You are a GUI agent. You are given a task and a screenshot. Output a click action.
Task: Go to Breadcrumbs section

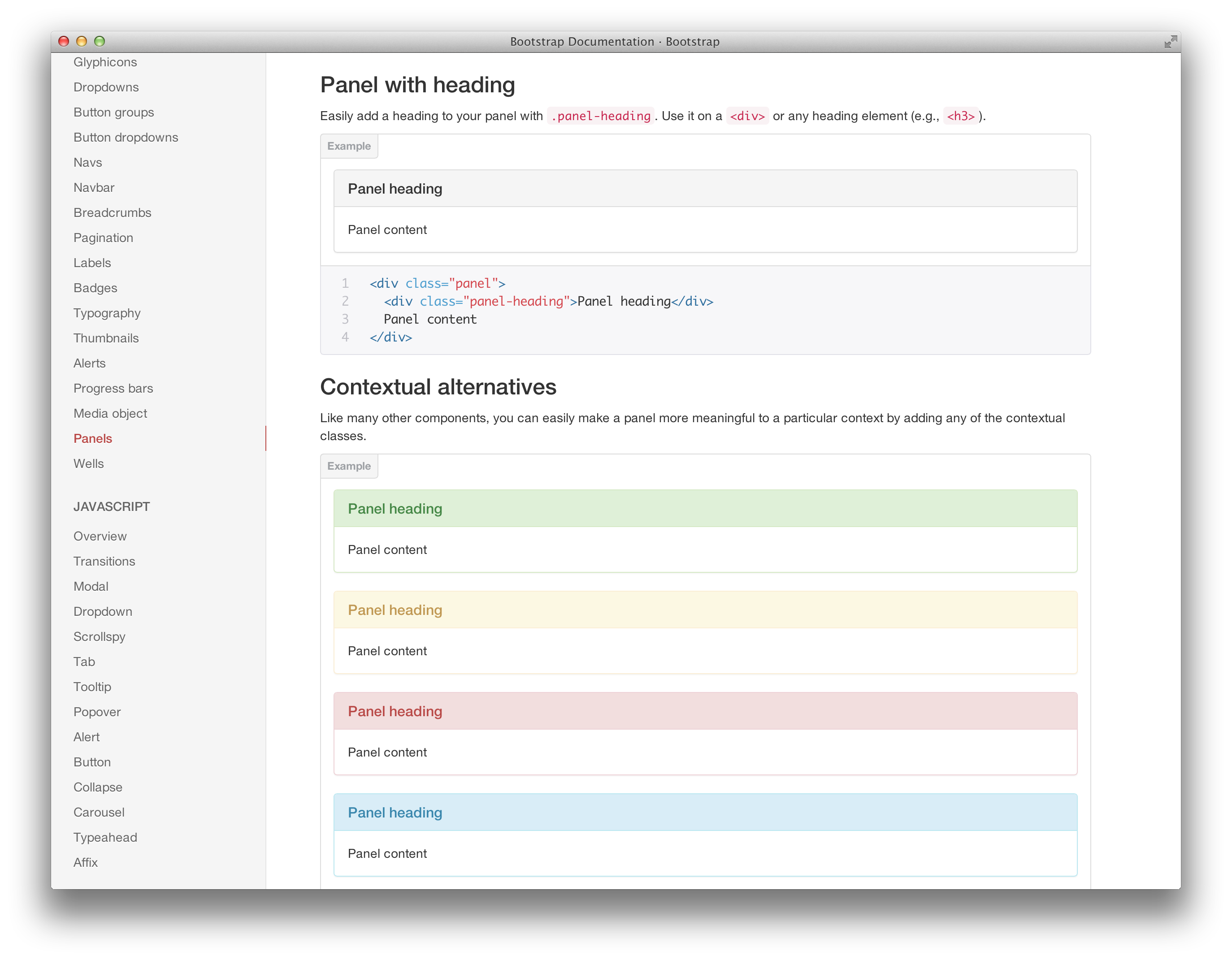pyautogui.click(x=112, y=212)
